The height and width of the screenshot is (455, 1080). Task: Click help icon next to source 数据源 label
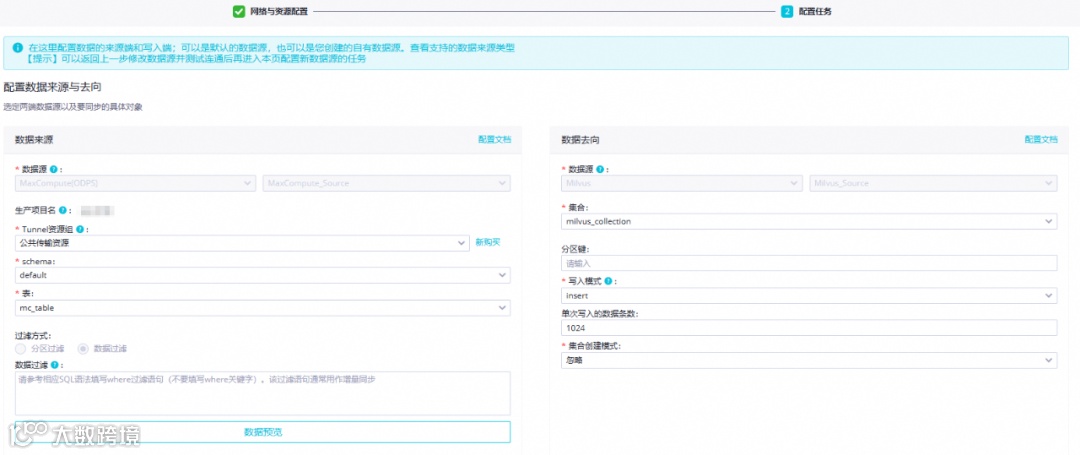(53, 169)
